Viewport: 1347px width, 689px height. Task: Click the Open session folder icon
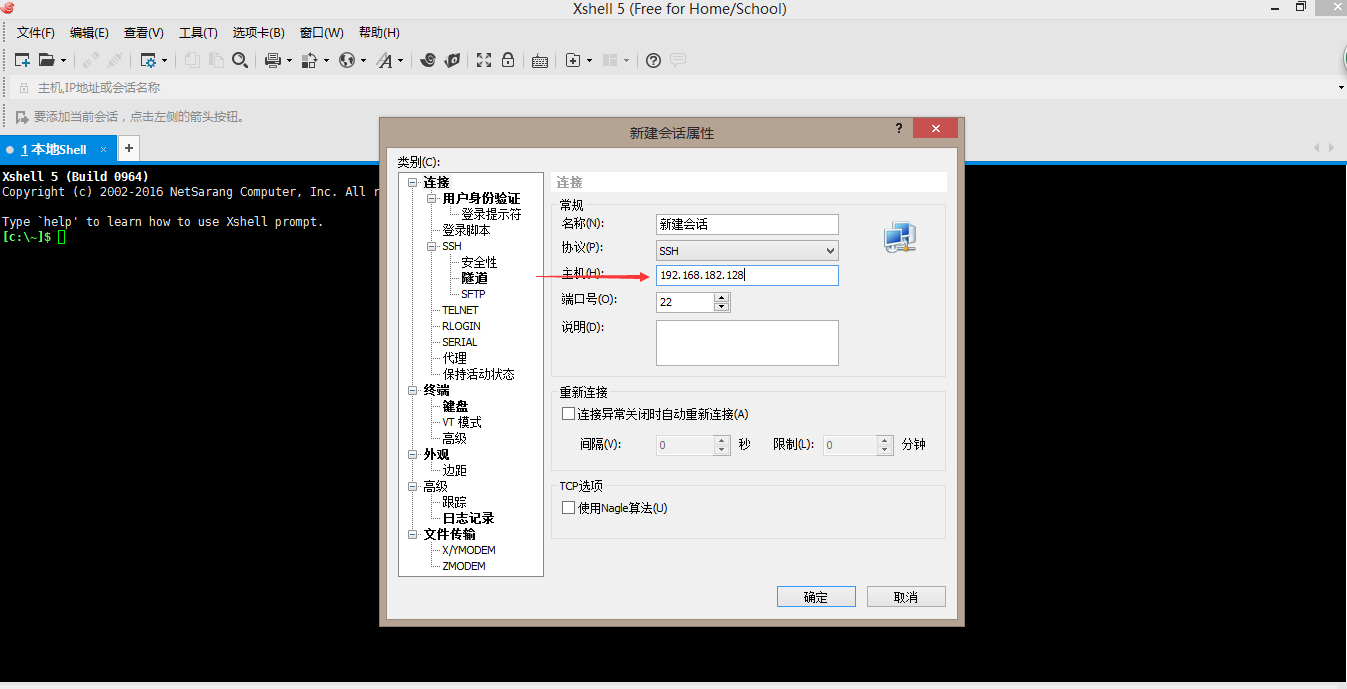pos(46,60)
